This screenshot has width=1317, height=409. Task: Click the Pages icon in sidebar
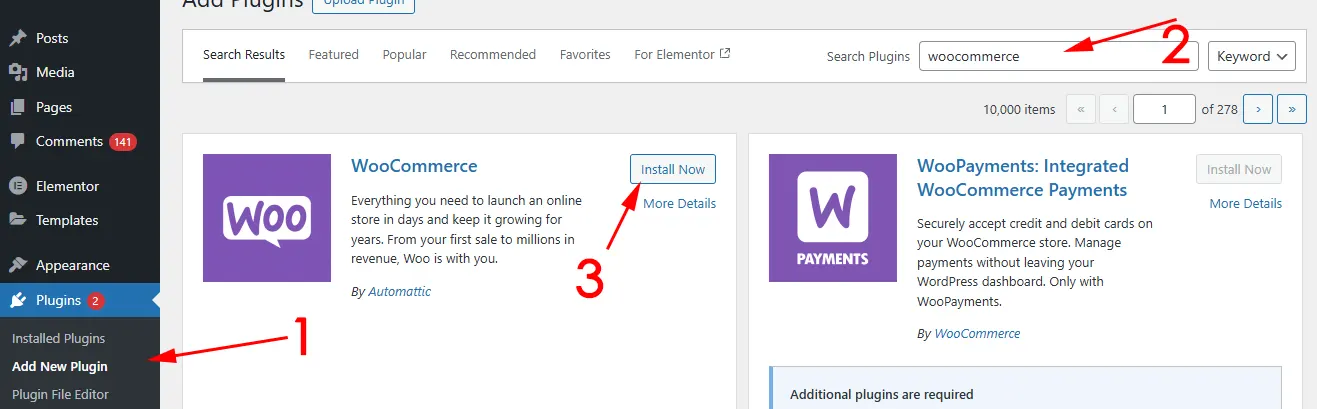18,107
